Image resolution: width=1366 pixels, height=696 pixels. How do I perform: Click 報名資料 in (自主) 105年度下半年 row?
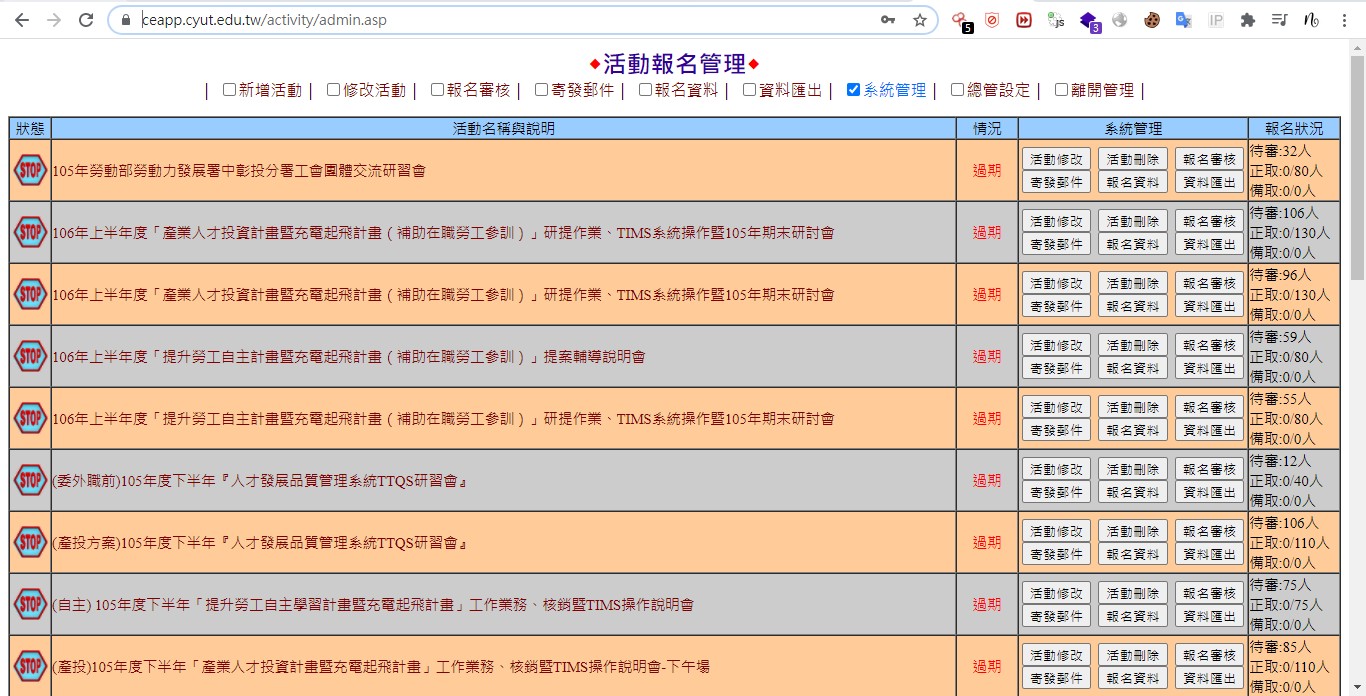[x=1132, y=616]
